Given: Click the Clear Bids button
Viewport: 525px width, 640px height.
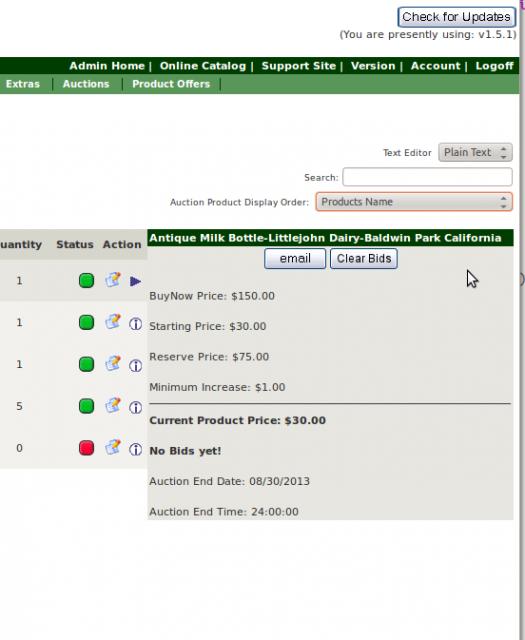Looking at the screenshot, I should (x=364, y=258).
